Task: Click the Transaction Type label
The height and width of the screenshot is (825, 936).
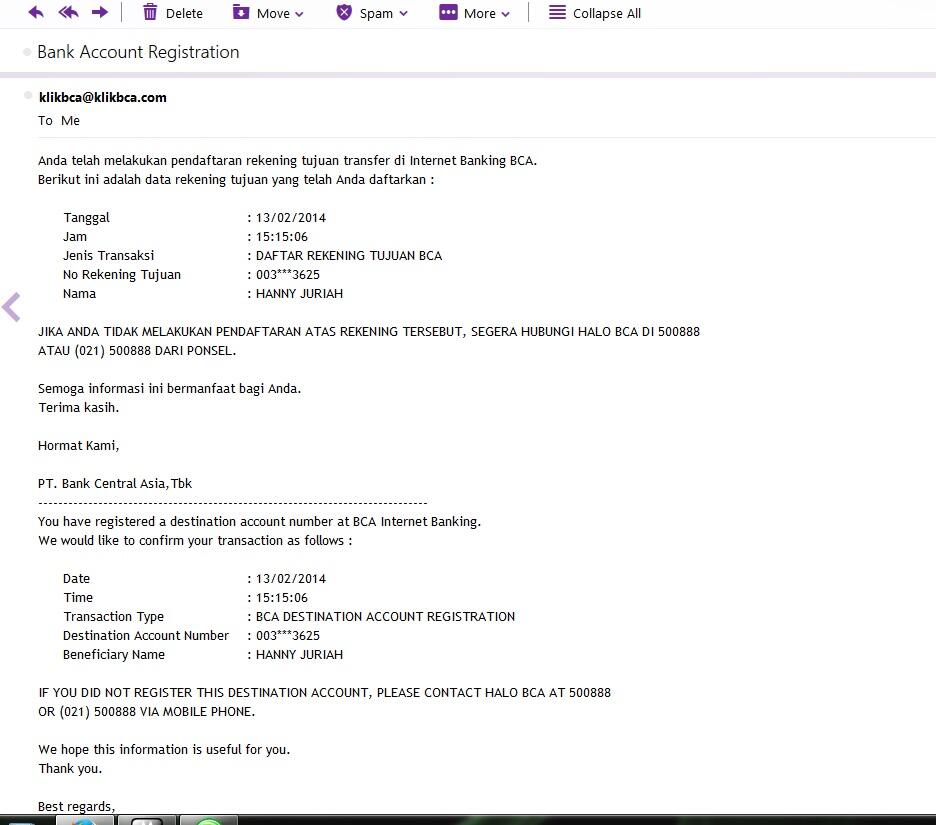Action: coord(113,617)
